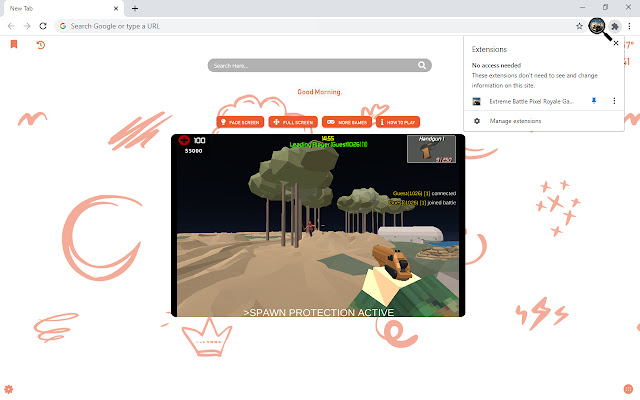The width and height of the screenshot is (640, 400).
Task: Open the How To Play button
Action: coord(398,122)
